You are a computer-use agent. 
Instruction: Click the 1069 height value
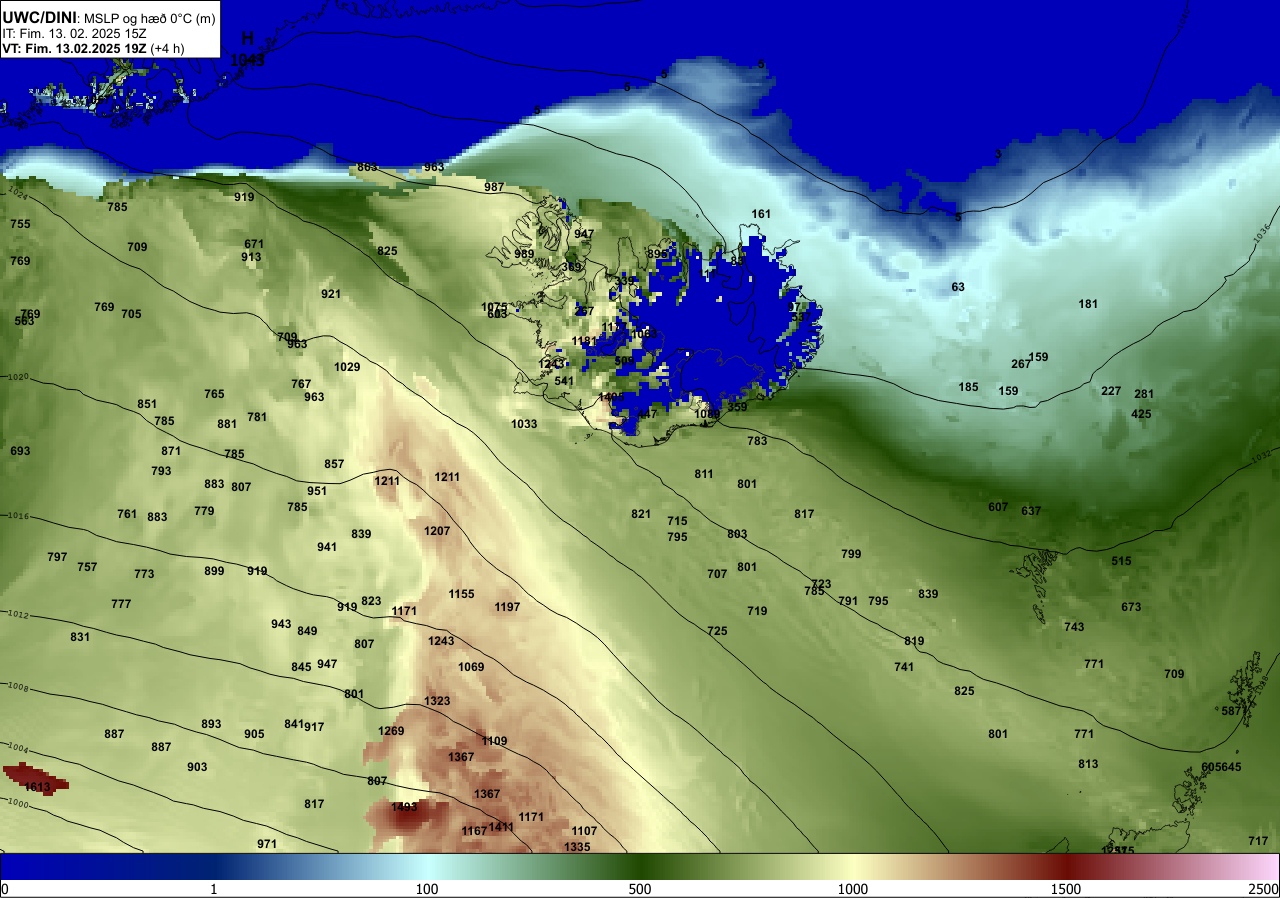coord(471,667)
